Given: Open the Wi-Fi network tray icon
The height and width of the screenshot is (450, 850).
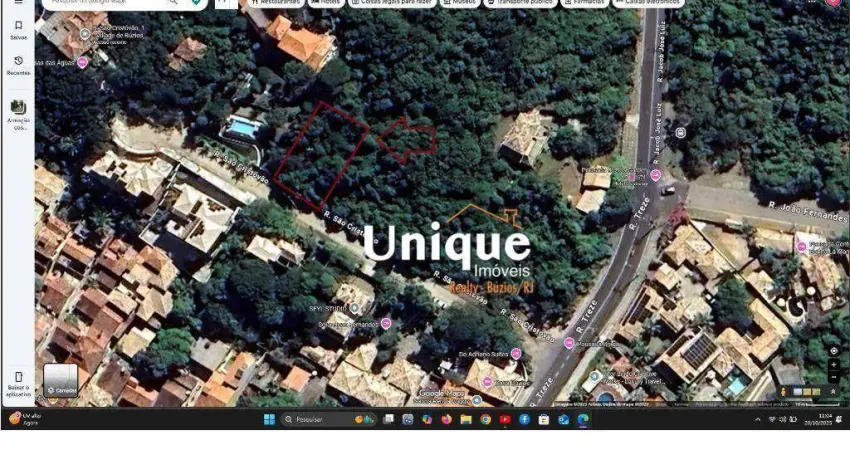Looking at the screenshot, I should click(x=772, y=419).
